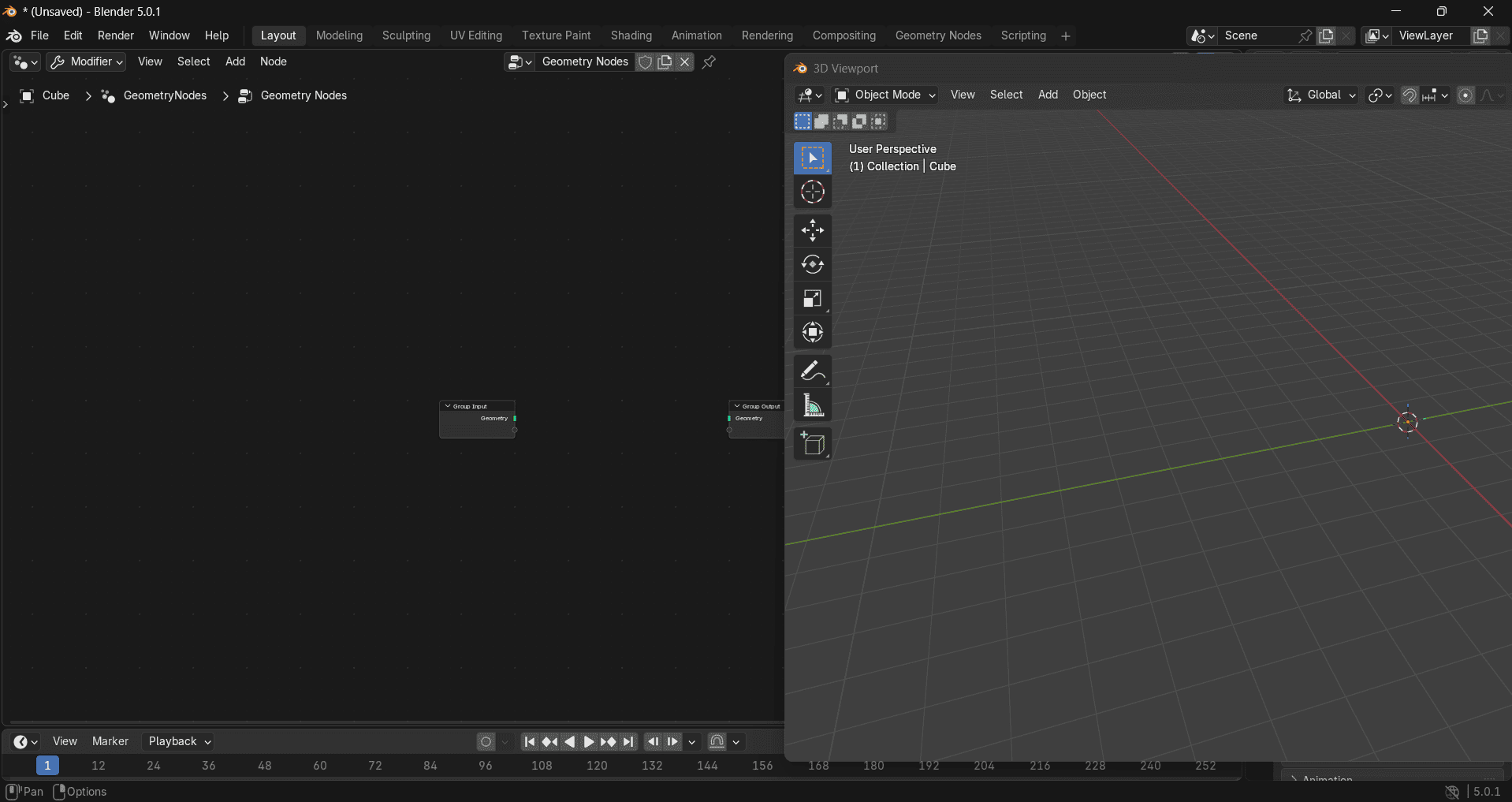Select the Measure tool
The width and height of the screenshot is (1512, 802).
coord(812,405)
